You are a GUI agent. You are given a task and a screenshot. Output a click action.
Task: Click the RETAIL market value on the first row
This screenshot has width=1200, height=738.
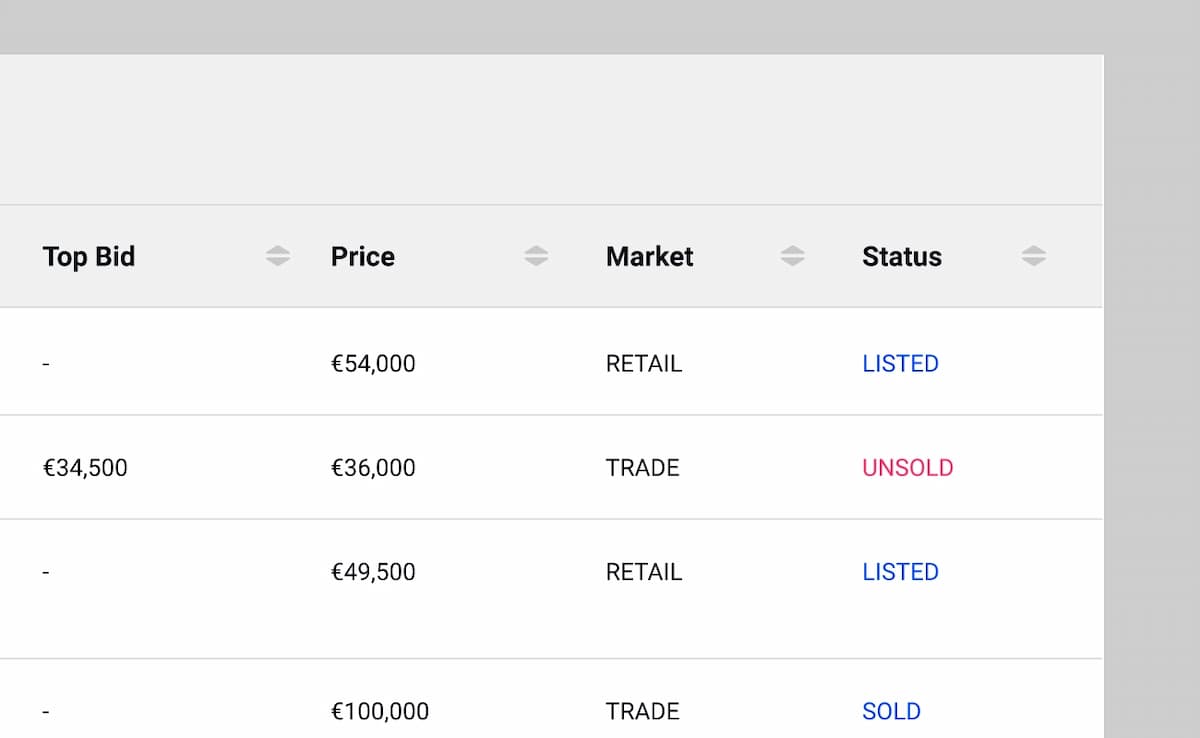643,363
